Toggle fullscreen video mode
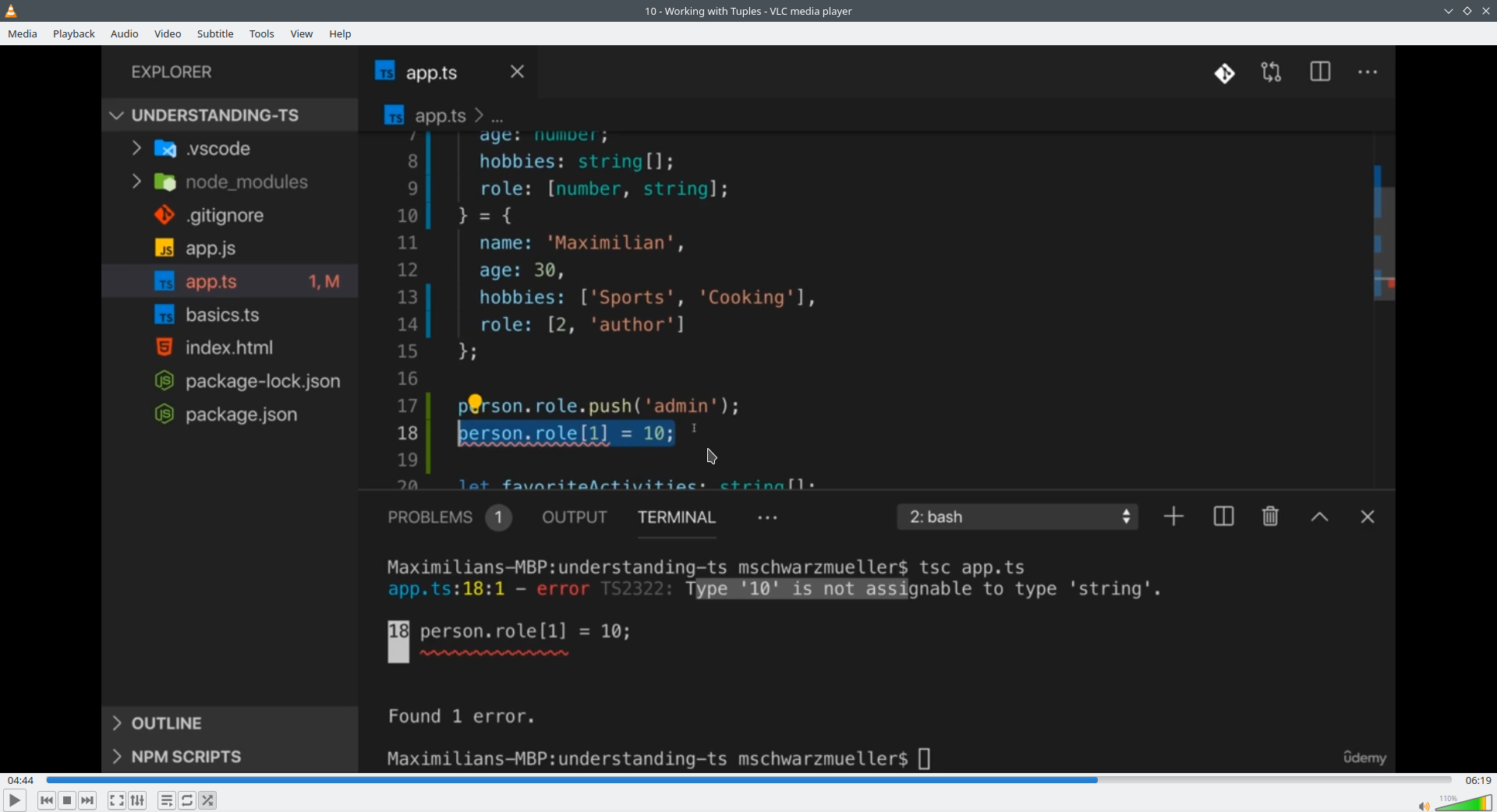Image resolution: width=1497 pixels, height=812 pixels. coord(117,800)
